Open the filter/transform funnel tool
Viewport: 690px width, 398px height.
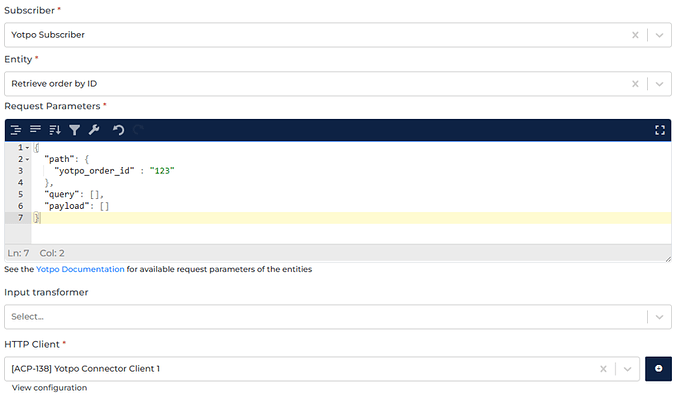(75, 130)
